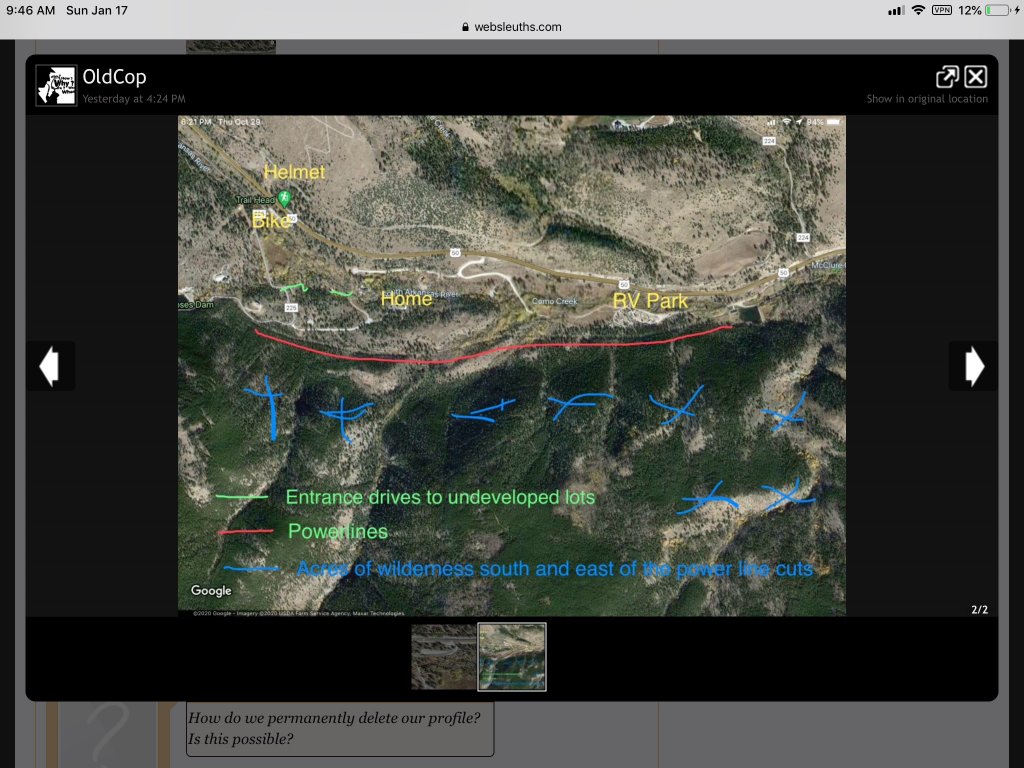Image resolution: width=1024 pixels, height=768 pixels.
Task: Click the 2/2 image counter
Action: tap(979, 609)
